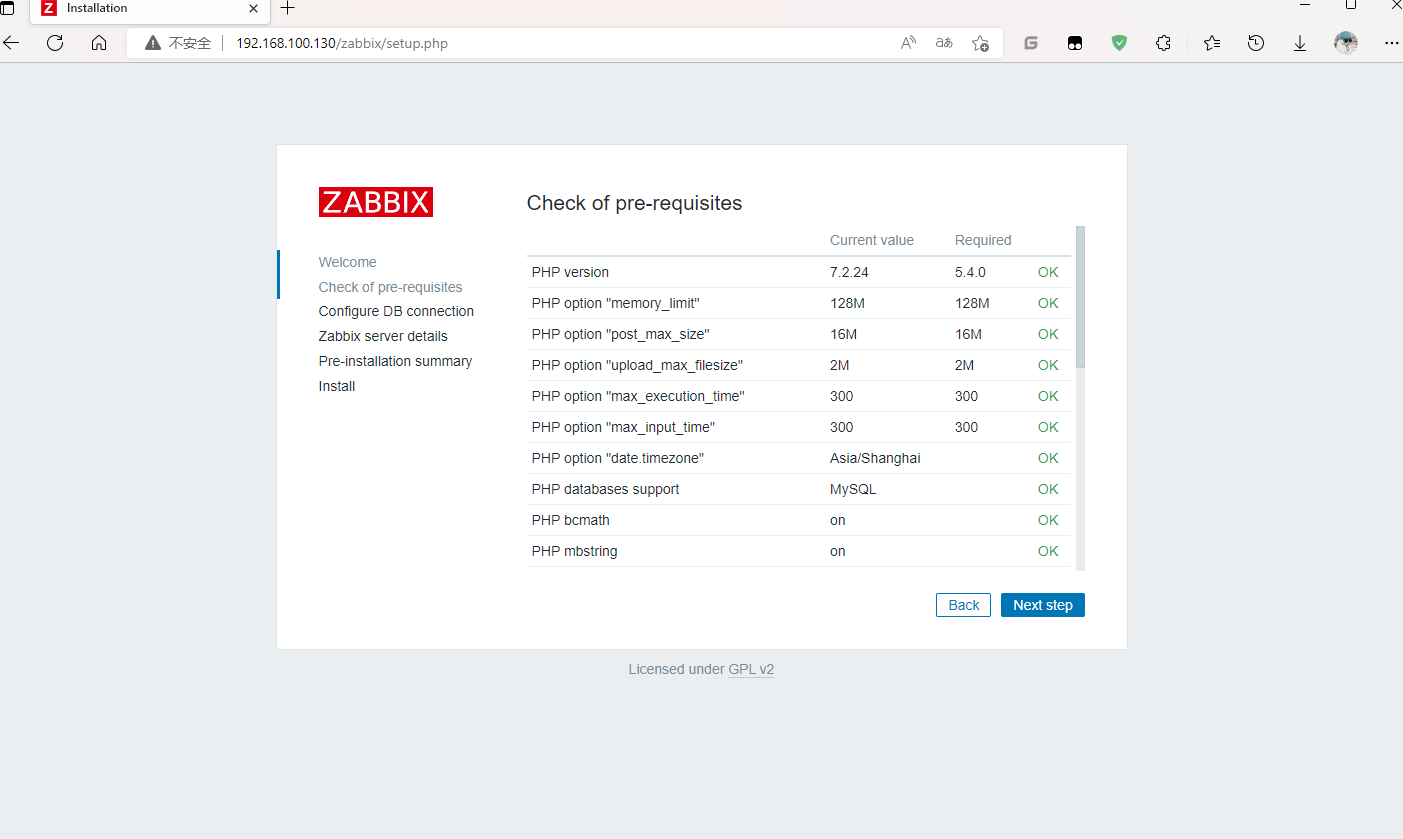Click OK status in PHP version row
The width and height of the screenshot is (1403, 839).
coord(1048,272)
